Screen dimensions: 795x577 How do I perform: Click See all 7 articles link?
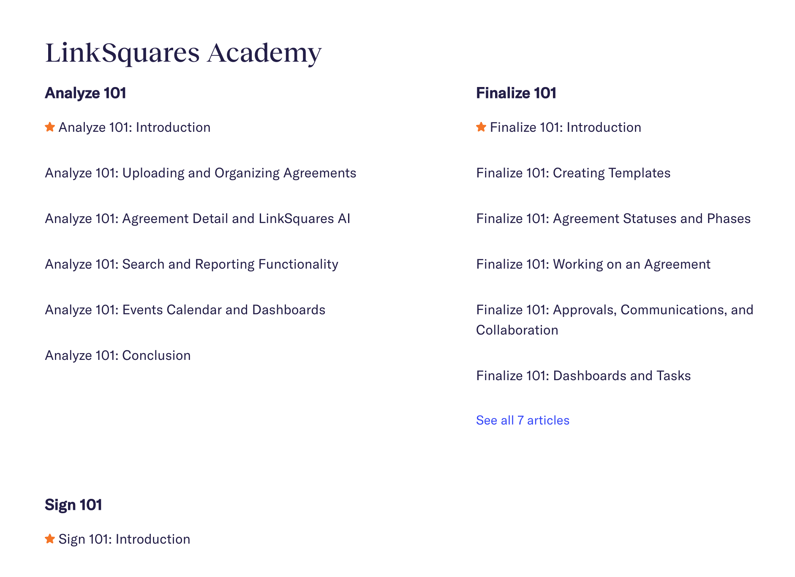(523, 420)
